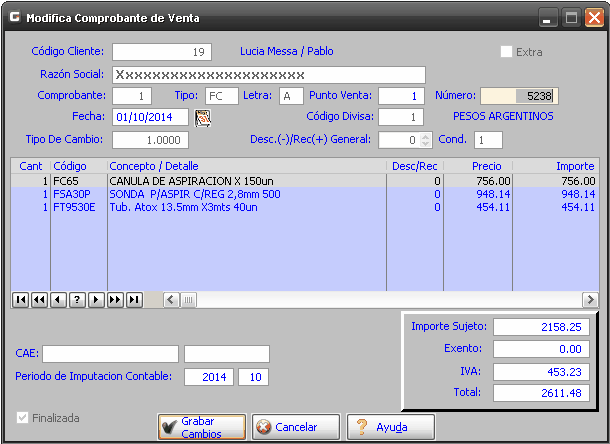Click the Código column header

coord(79,166)
